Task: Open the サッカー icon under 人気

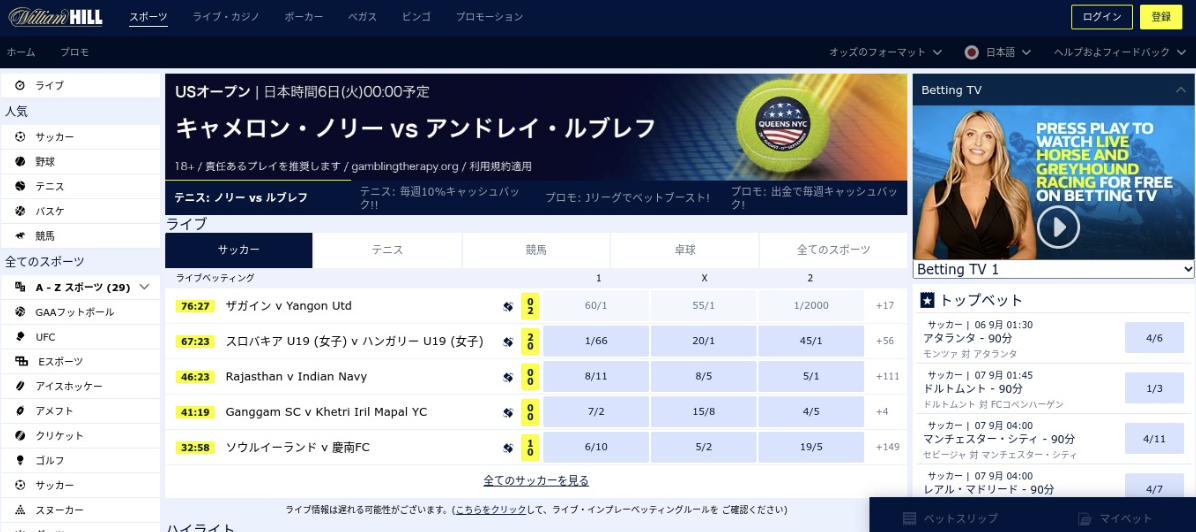Action: click(x=20, y=137)
